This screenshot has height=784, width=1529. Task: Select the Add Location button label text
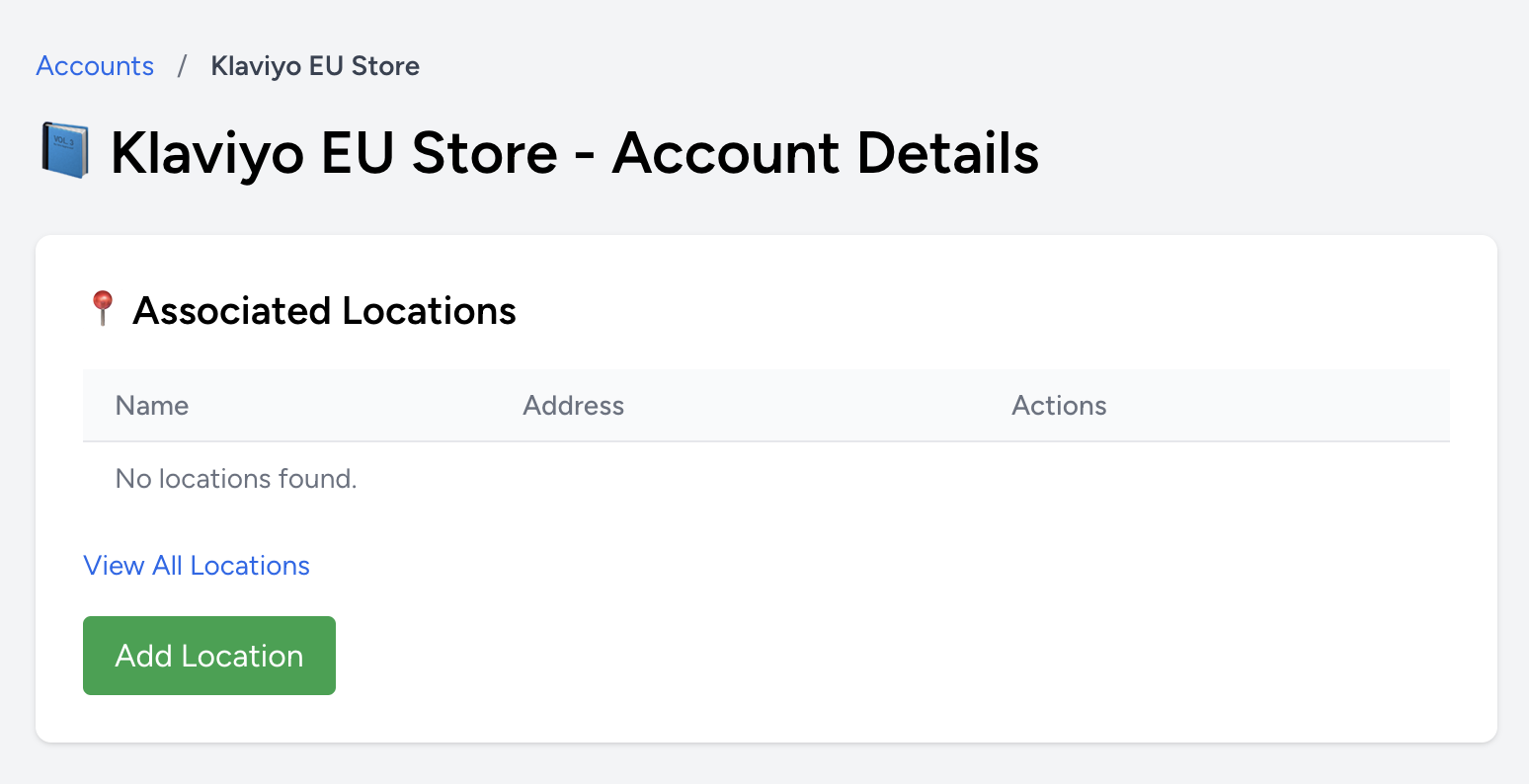pyautogui.click(x=208, y=655)
